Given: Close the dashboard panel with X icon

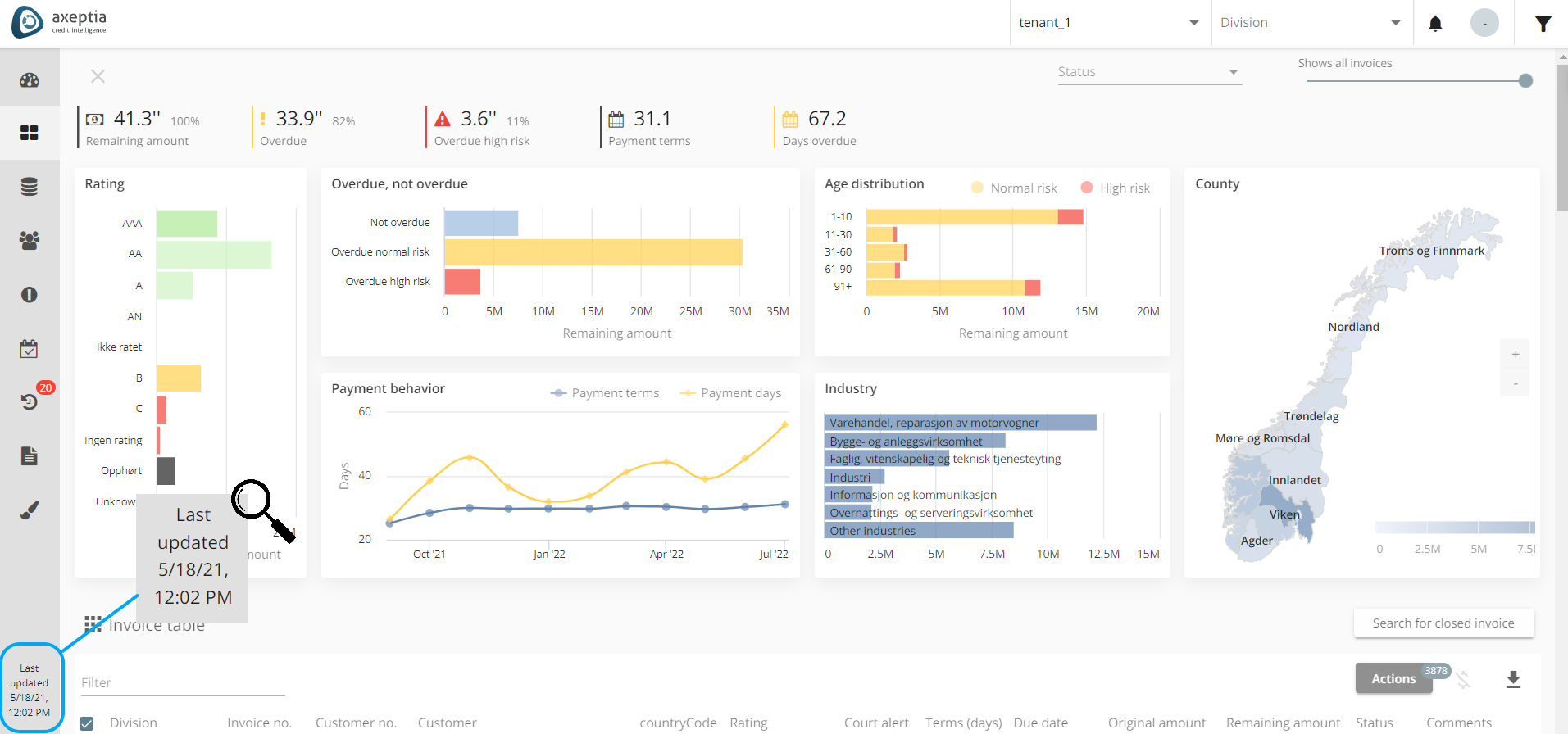Looking at the screenshot, I should [98, 76].
